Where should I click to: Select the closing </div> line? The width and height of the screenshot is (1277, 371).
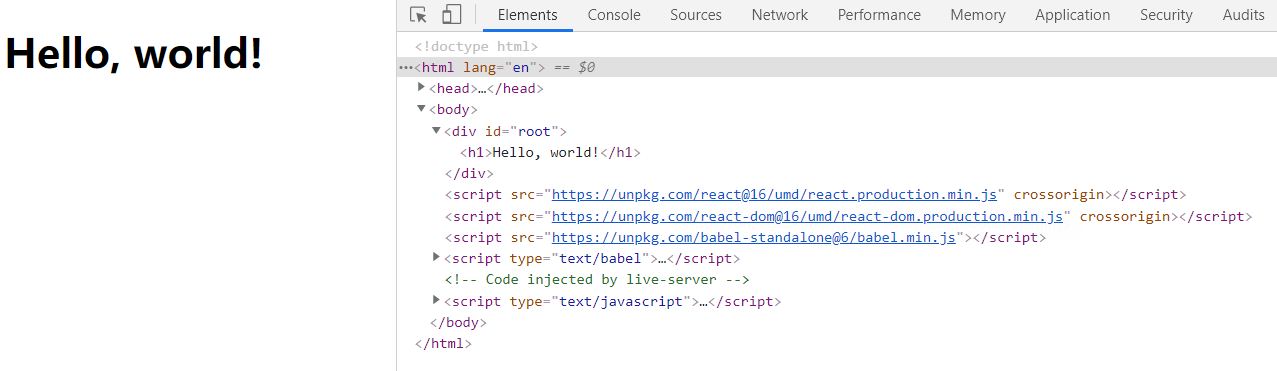pos(469,174)
